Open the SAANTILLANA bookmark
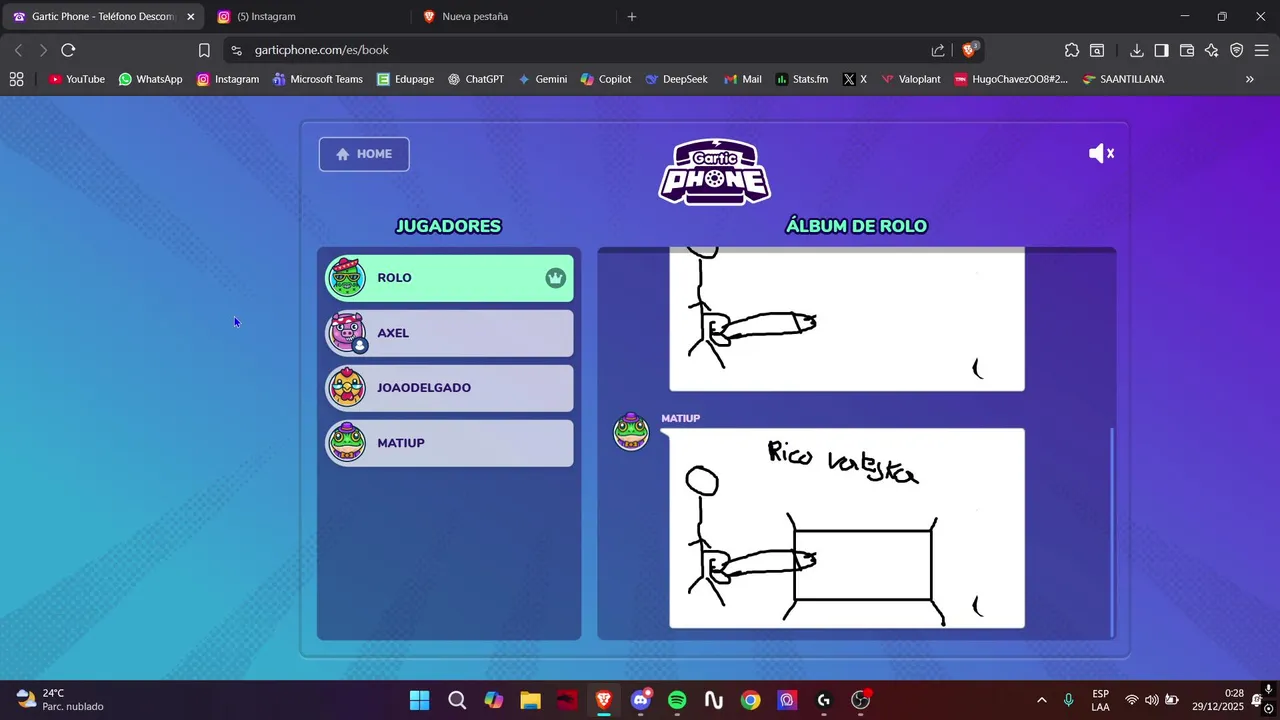Image resolution: width=1280 pixels, height=720 pixels. [1123, 79]
